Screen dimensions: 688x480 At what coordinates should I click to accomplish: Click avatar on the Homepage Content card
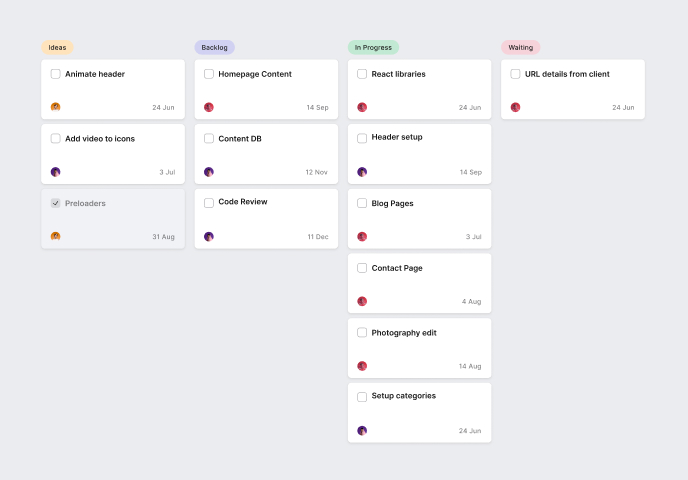pyautogui.click(x=209, y=107)
